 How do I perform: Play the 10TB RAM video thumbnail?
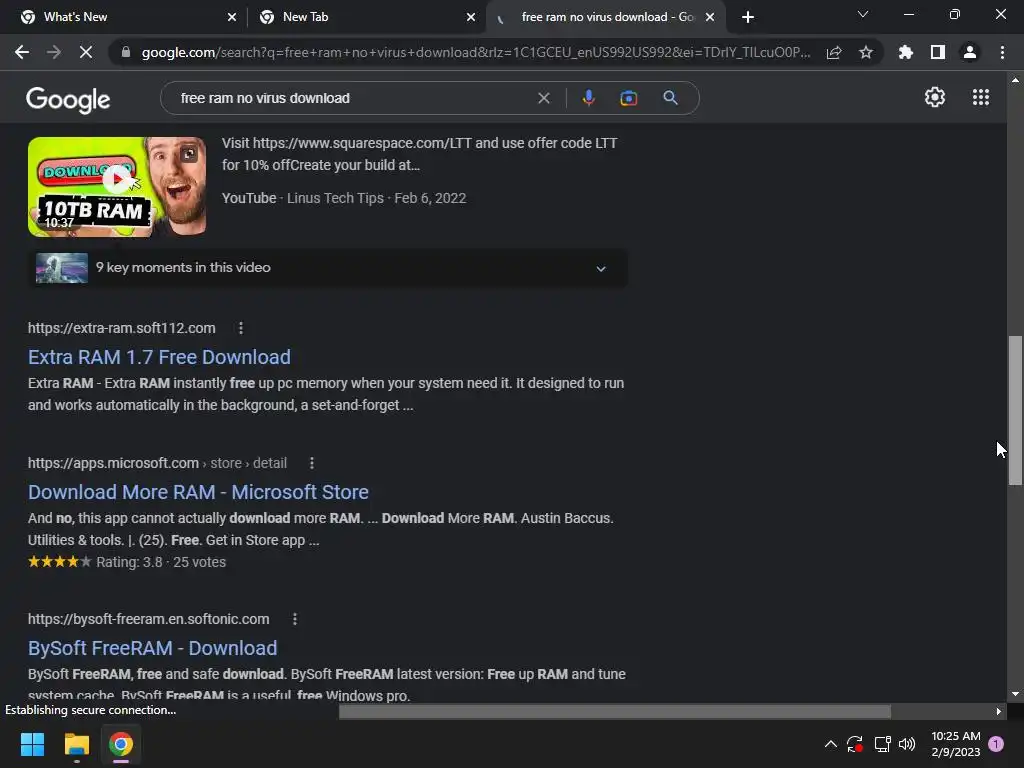pos(117,187)
